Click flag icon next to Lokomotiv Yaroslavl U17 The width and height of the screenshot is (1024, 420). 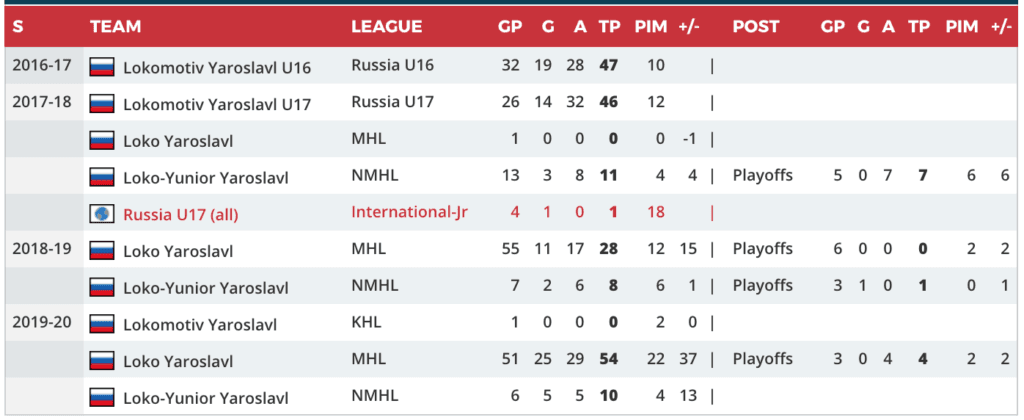coord(102,103)
